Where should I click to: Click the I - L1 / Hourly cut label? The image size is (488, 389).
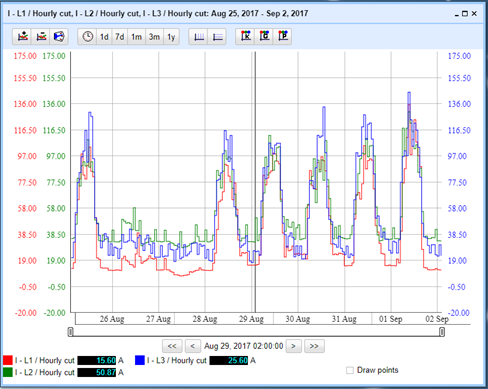pos(44,360)
